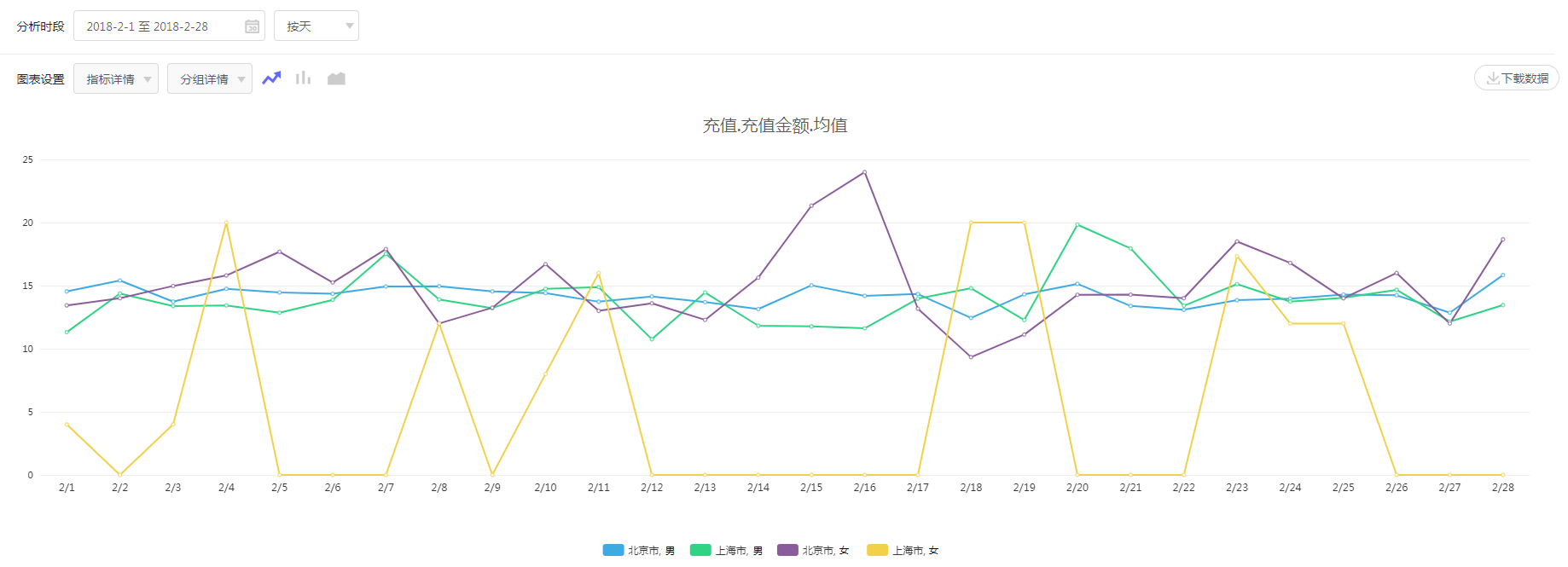Switch to line chart view

(x=271, y=78)
